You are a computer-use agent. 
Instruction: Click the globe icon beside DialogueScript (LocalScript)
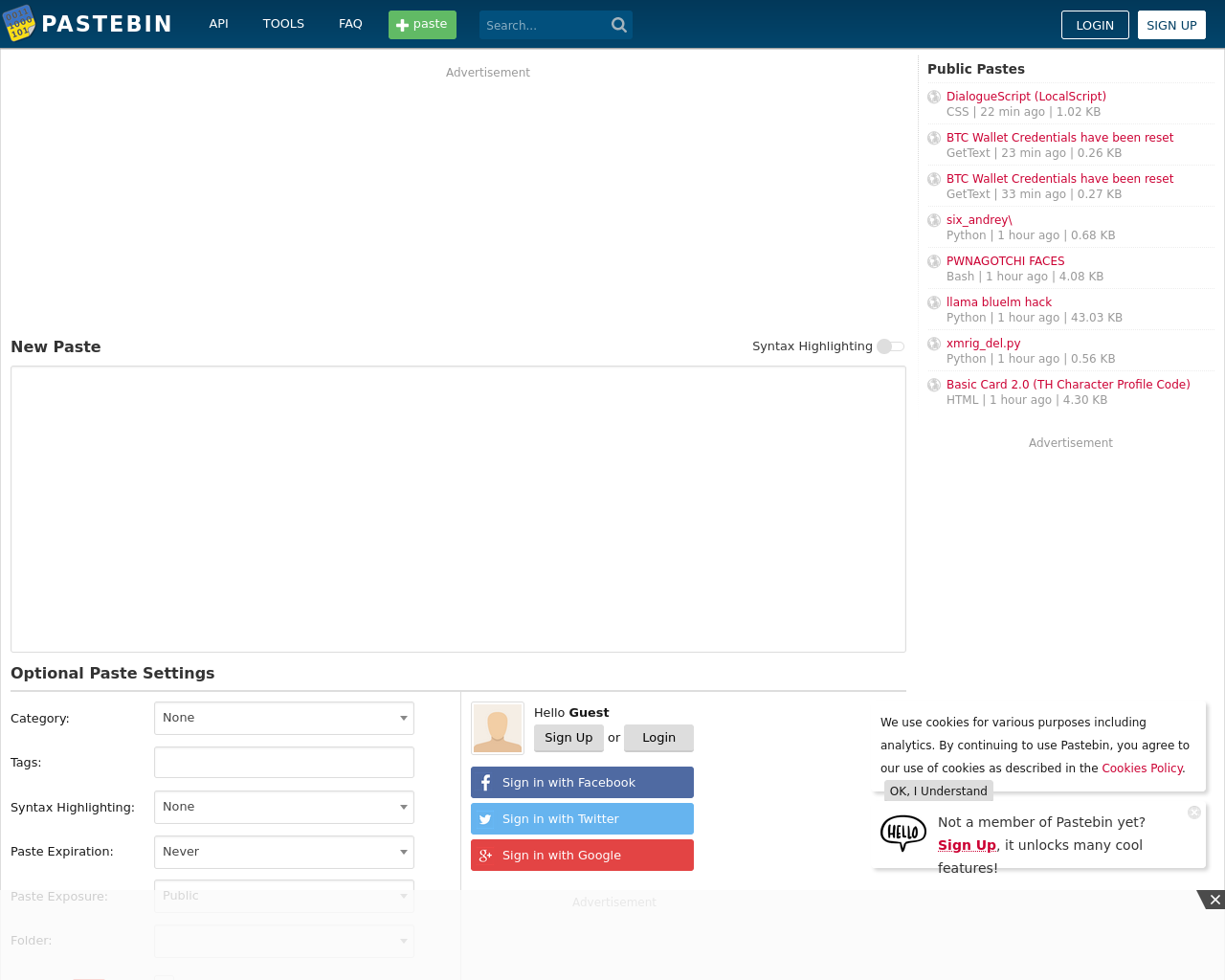tap(934, 97)
